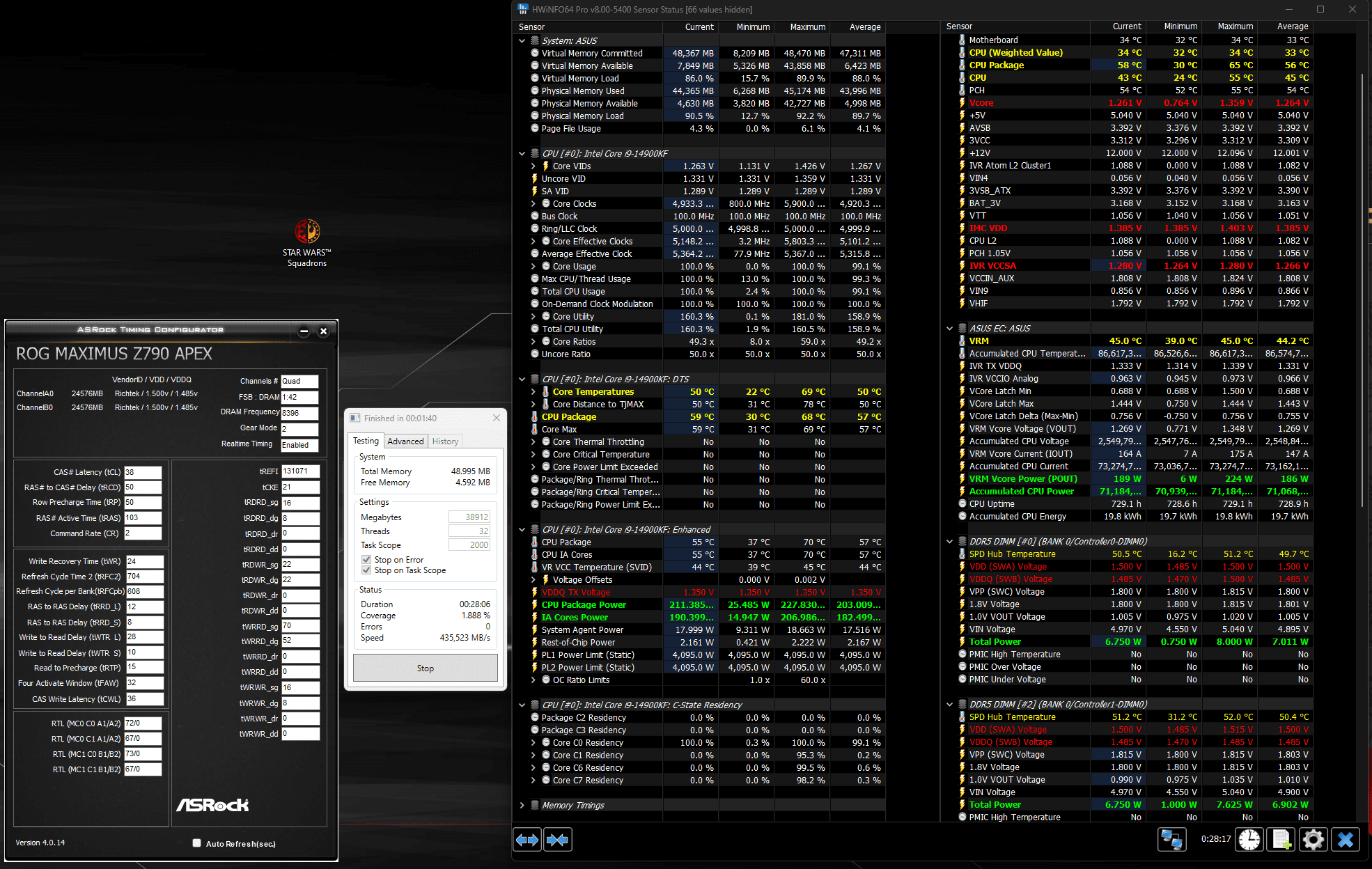
Task: Click the collapse columns arrows button in HWiNFO
Action: pyautogui.click(x=557, y=840)
